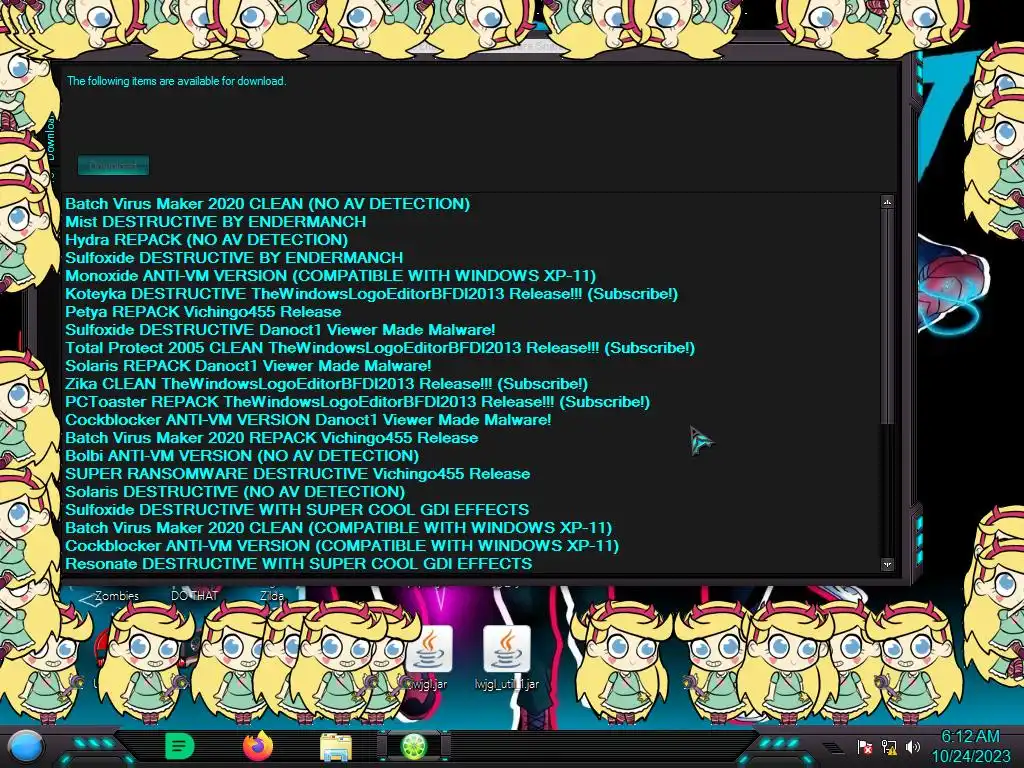The image size is (1024, 768).
Task: Select "Solaris DESTRUCTIVE (NO AV DETECTION)"
Action: (234, 492)
